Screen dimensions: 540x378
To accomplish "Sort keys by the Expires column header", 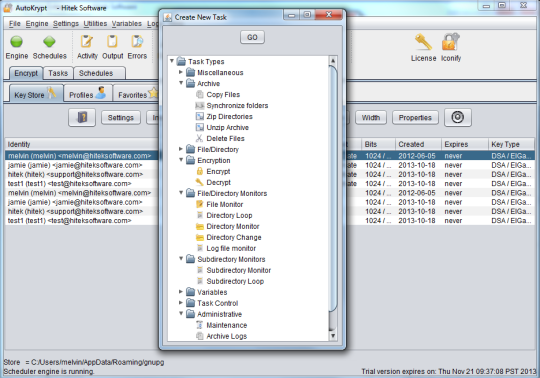I will 465,144.
